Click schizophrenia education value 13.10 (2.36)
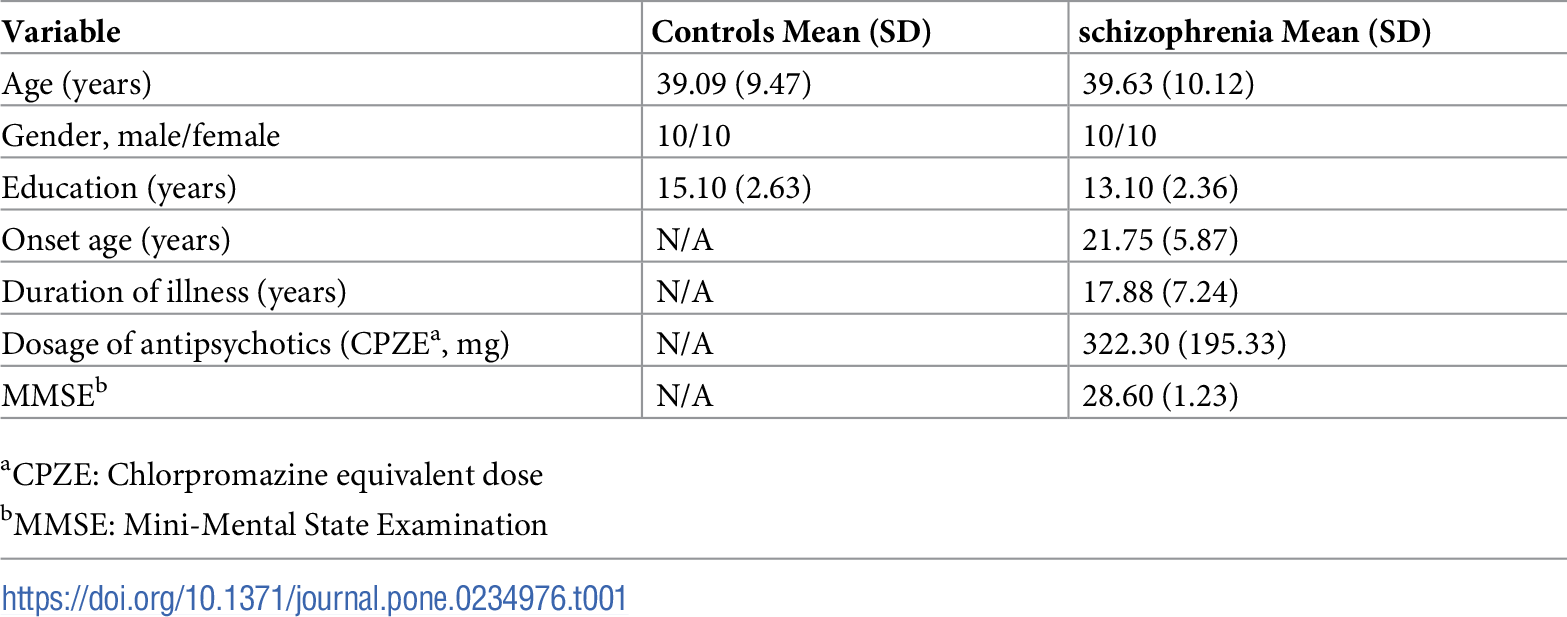1567x617 pixels. tap(1160, 188)
